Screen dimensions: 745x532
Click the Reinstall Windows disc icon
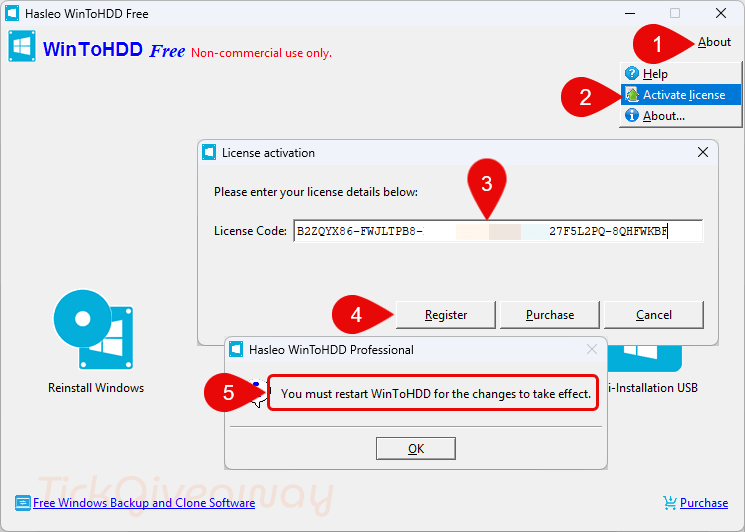coord(94,330)
